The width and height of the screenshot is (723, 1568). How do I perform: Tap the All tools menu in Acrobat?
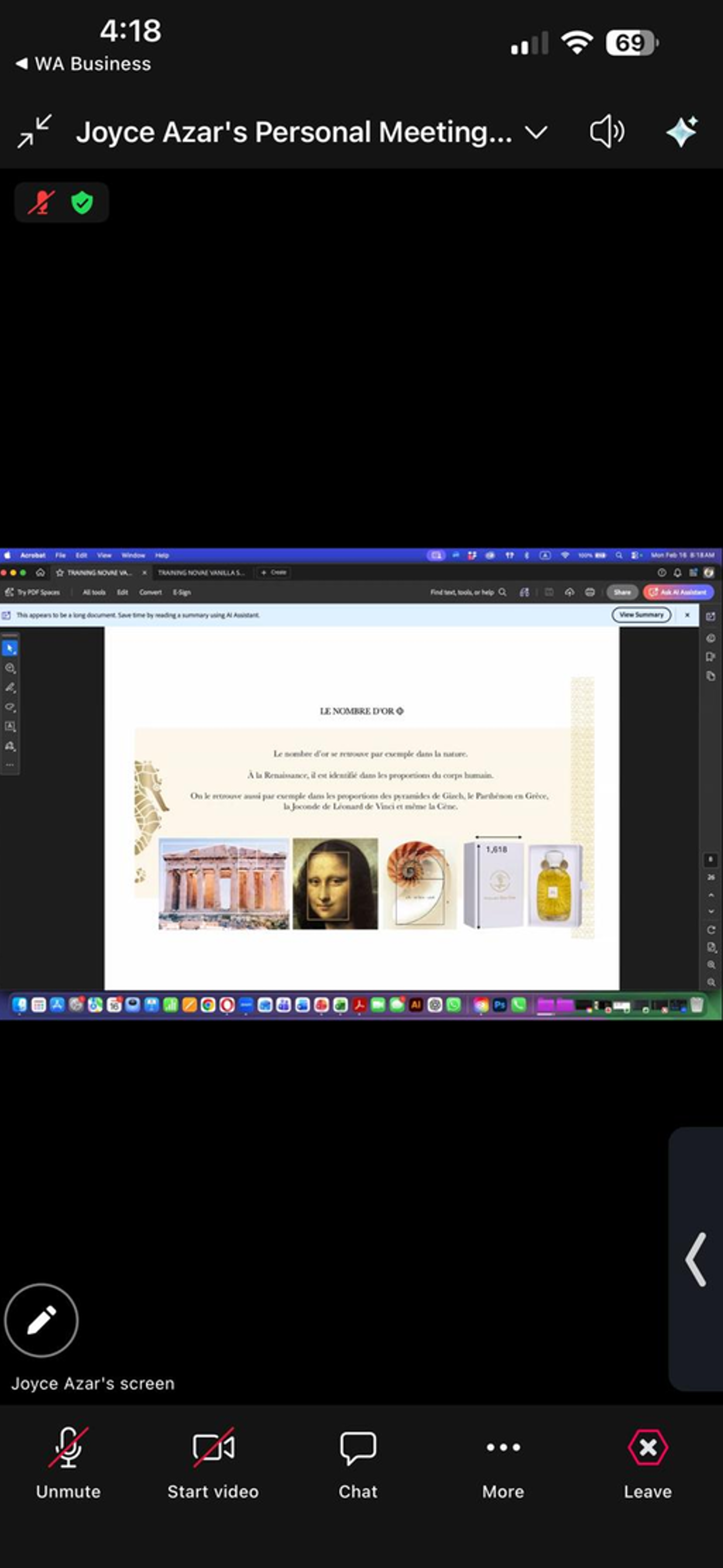94,592
